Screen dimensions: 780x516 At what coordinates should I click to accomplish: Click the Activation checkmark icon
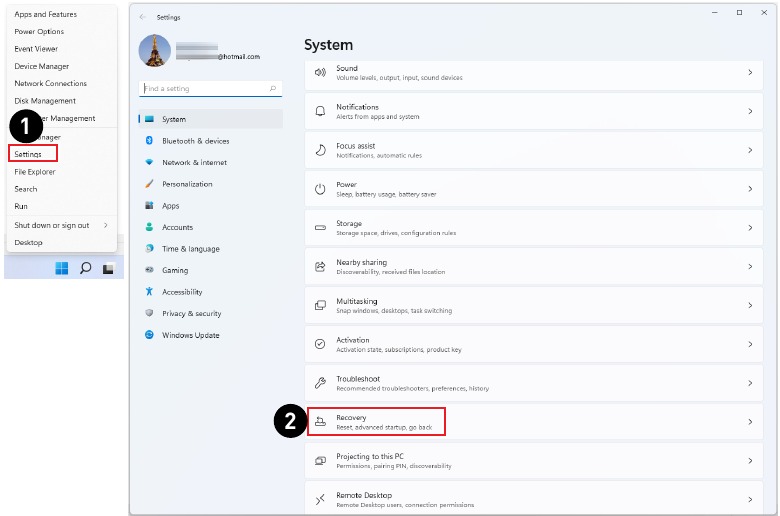(x=320, y=344)
